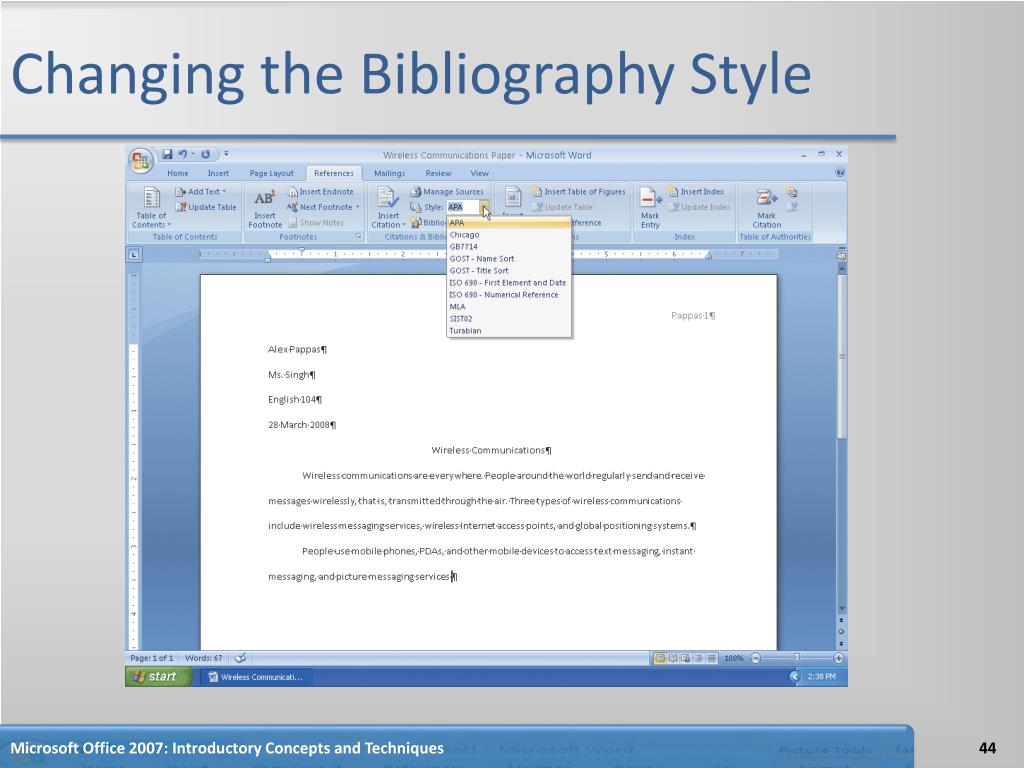Activate Wireless Communications taskbar button
1024x768 pixels.
tap(255, 677)
